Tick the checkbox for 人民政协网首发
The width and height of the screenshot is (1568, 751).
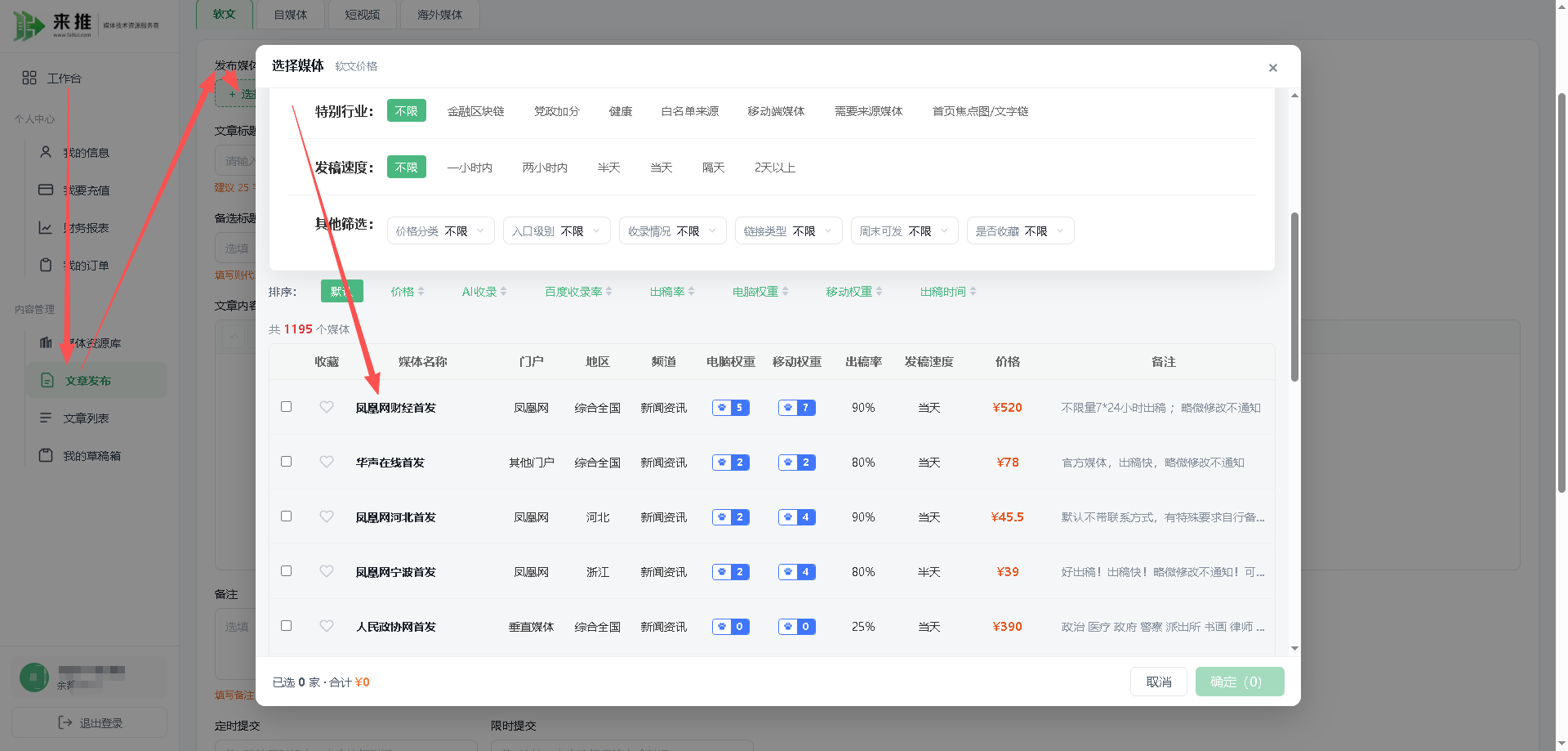pyautogui.click(x=286, y=625)
